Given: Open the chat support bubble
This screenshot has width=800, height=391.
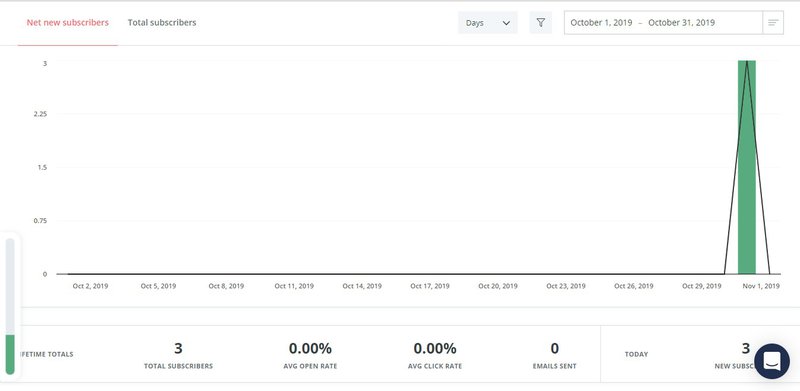Looking at the screenshot, I should tap(772, 361).
